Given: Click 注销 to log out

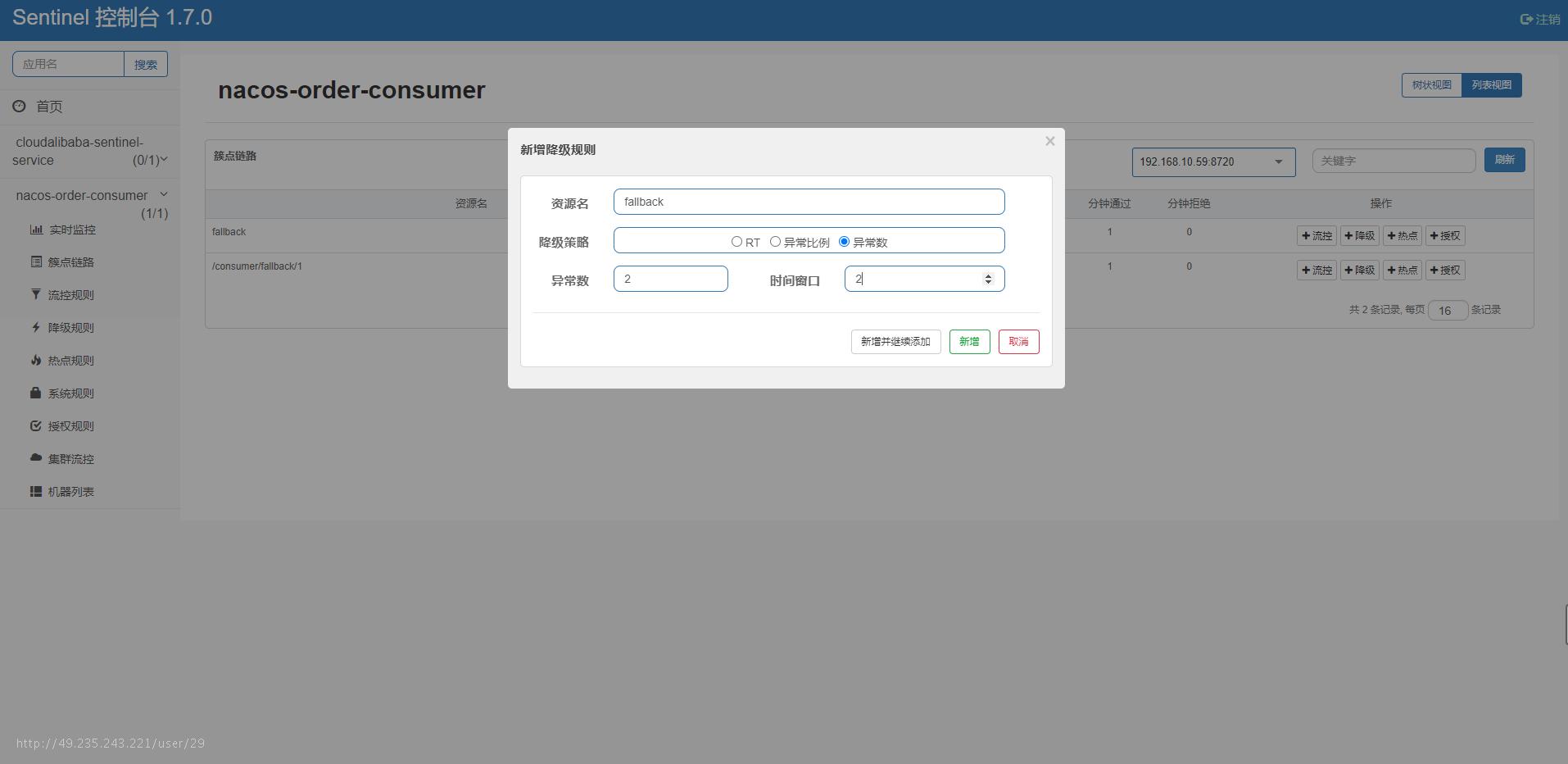Looking at the screenshot, I should pos(1548,19).
